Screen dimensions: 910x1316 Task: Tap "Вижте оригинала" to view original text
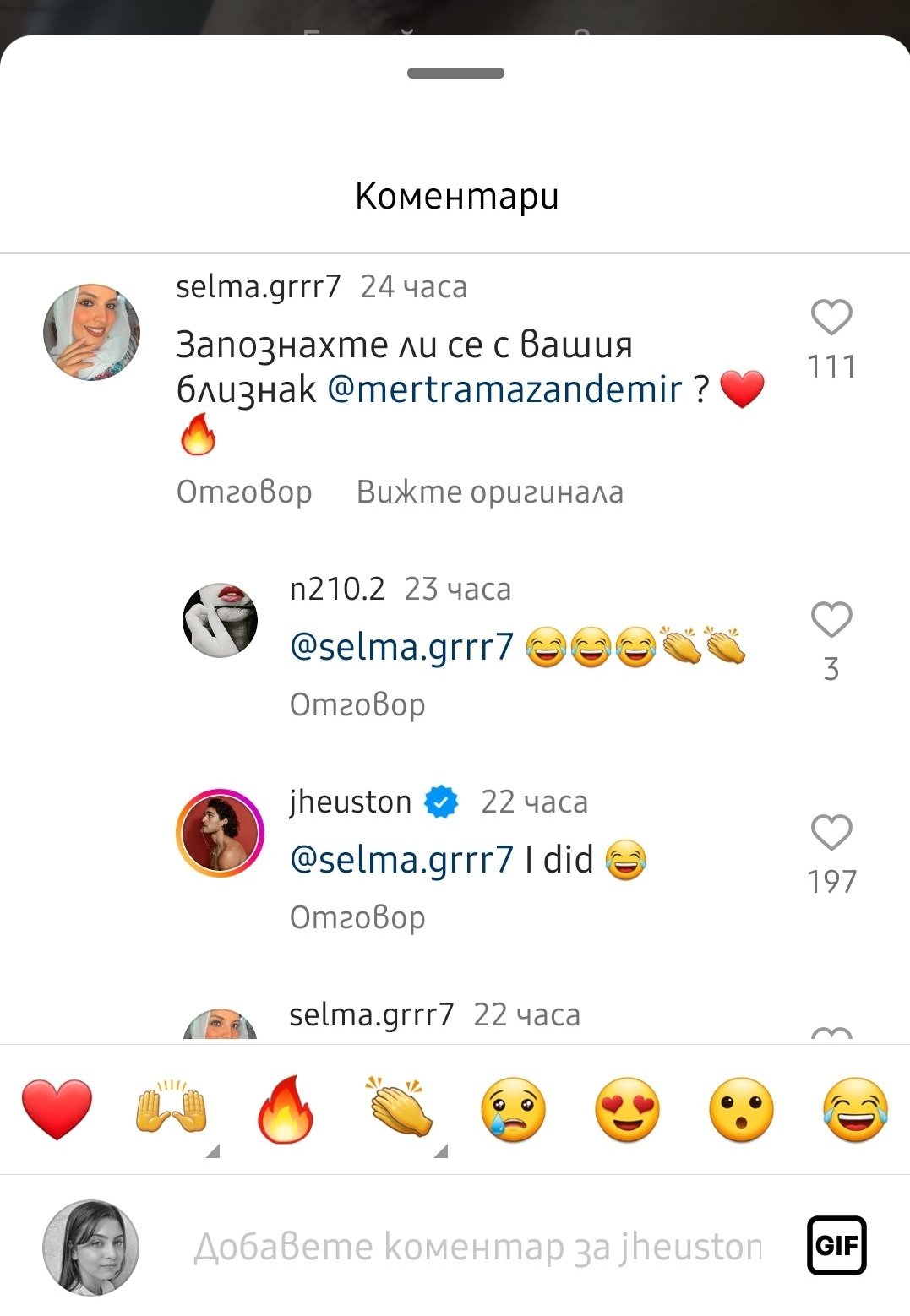[490, 492]
